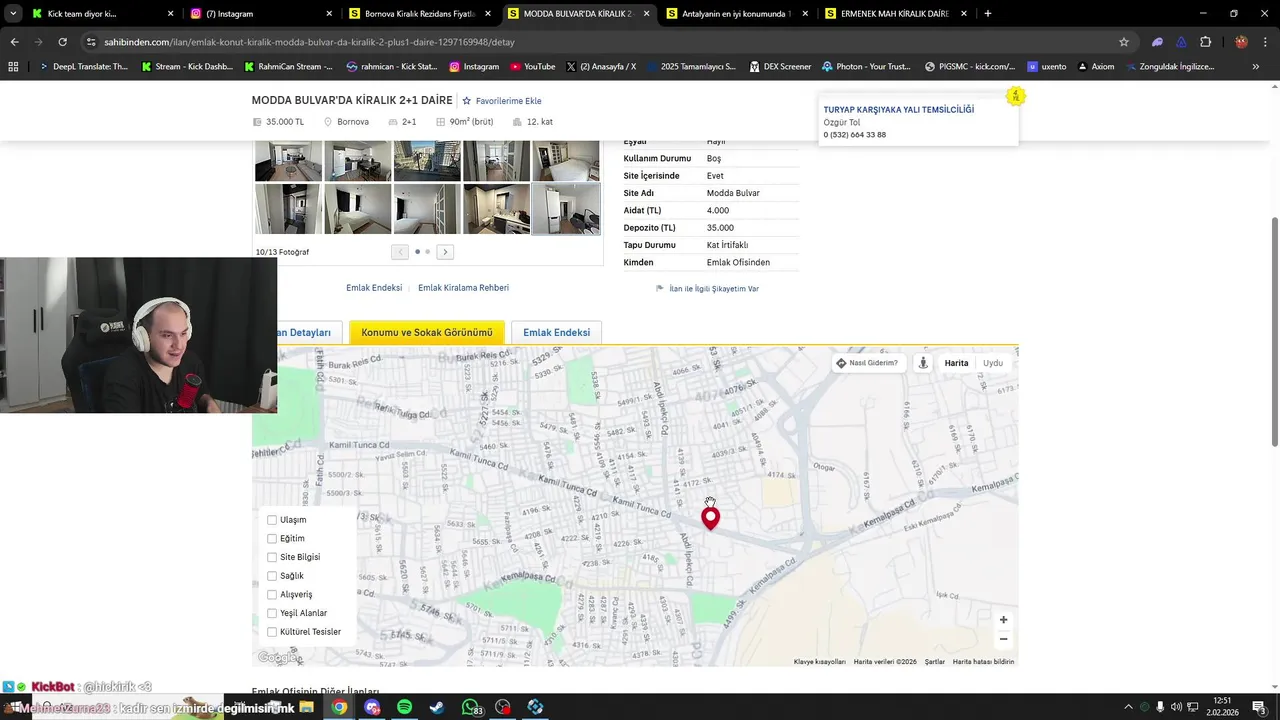Open Discord from the taskbar
The image size is (1280, 720).
(x=372, y=707)
